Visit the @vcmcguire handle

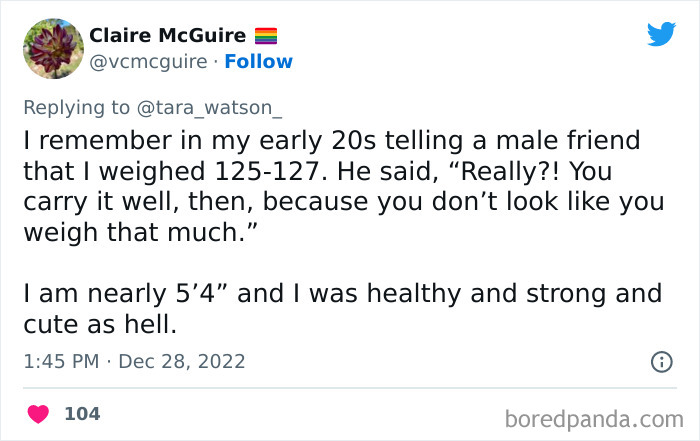click(x=145, y=62)
